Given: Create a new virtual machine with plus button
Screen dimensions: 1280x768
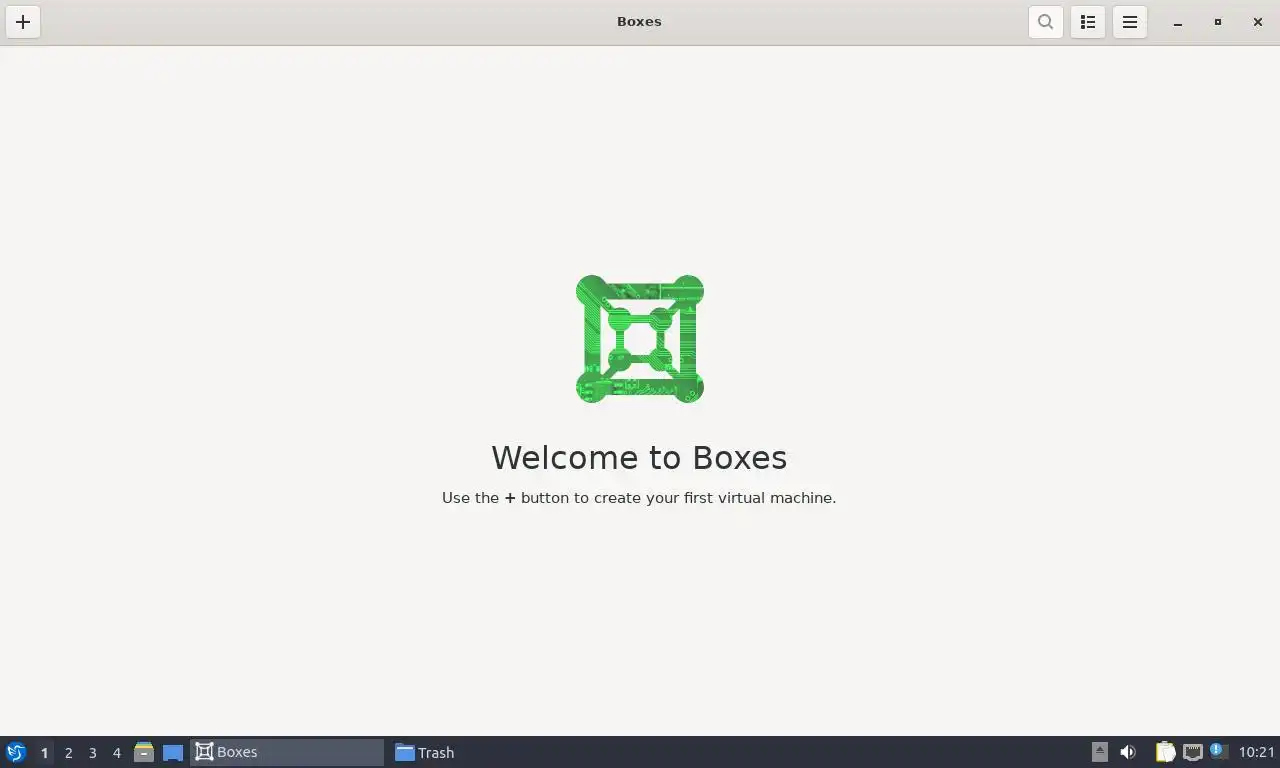Looking at the screenshot, I should 23,22.
